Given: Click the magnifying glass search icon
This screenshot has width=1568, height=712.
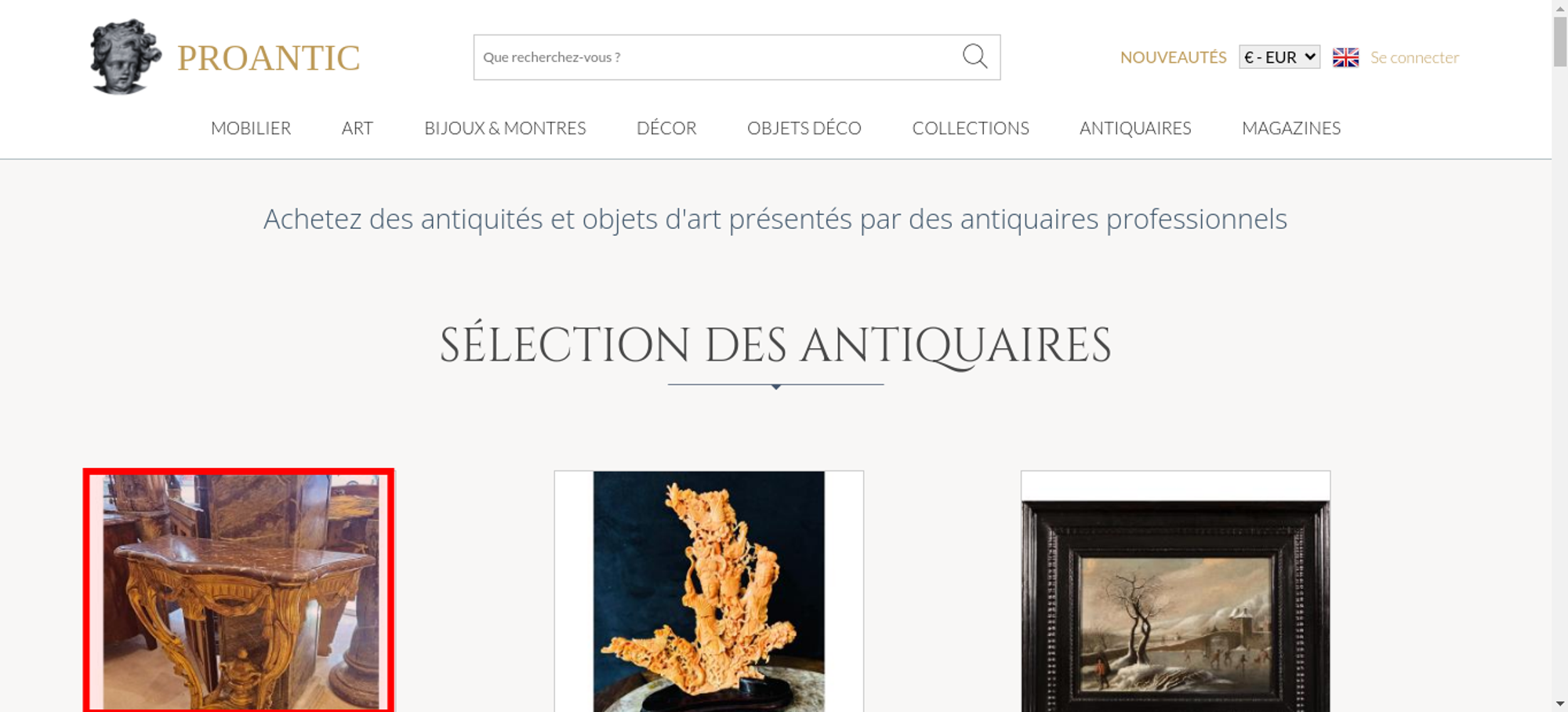Looking at the screenshot, I should point(975,56).
